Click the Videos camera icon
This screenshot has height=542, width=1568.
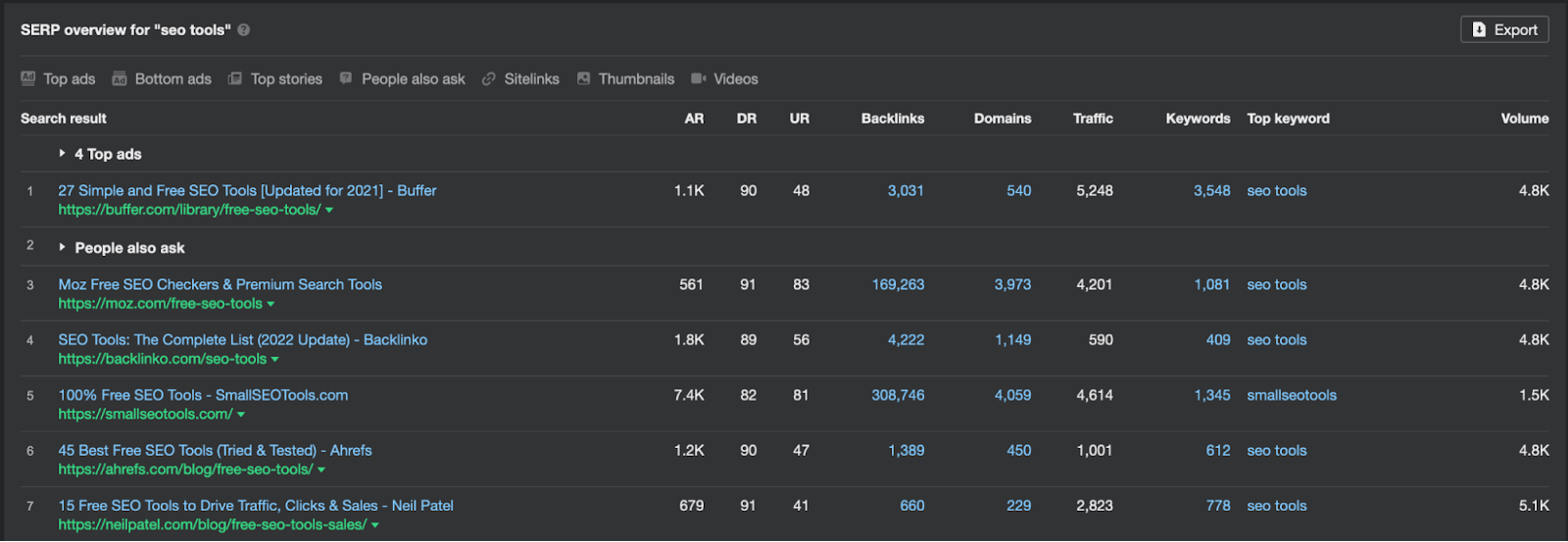pos(699,78)
